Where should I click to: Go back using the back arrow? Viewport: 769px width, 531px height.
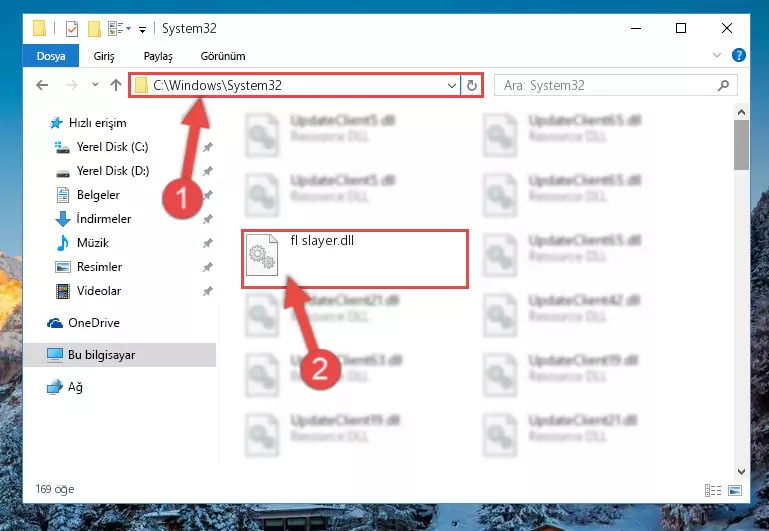pyautogui.click(x=42, y=85)
